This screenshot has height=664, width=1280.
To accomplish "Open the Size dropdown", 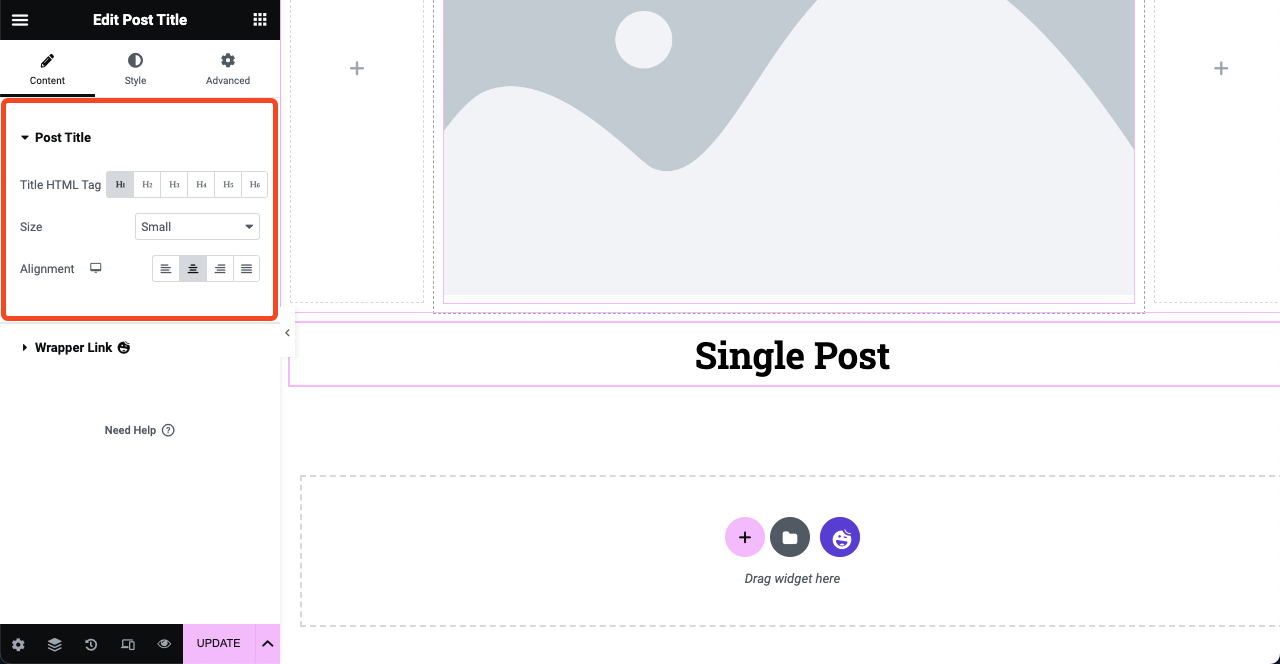I will (197, 227).
